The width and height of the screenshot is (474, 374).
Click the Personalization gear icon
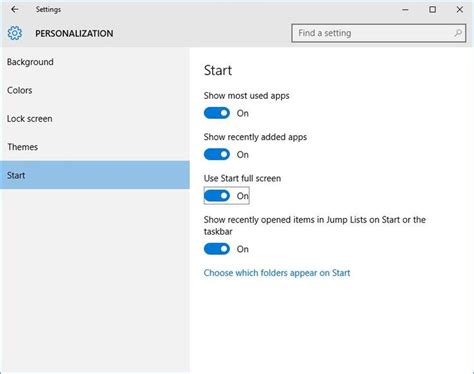pyautogui.click(x=15, y=33)
